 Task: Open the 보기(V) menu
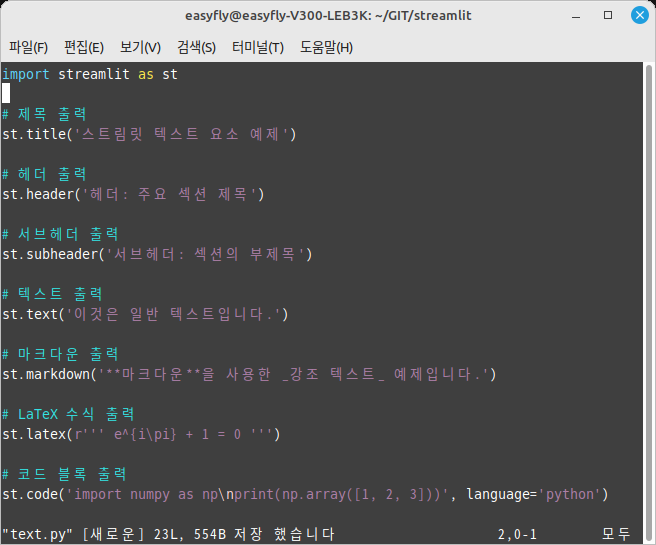point(140,47)
